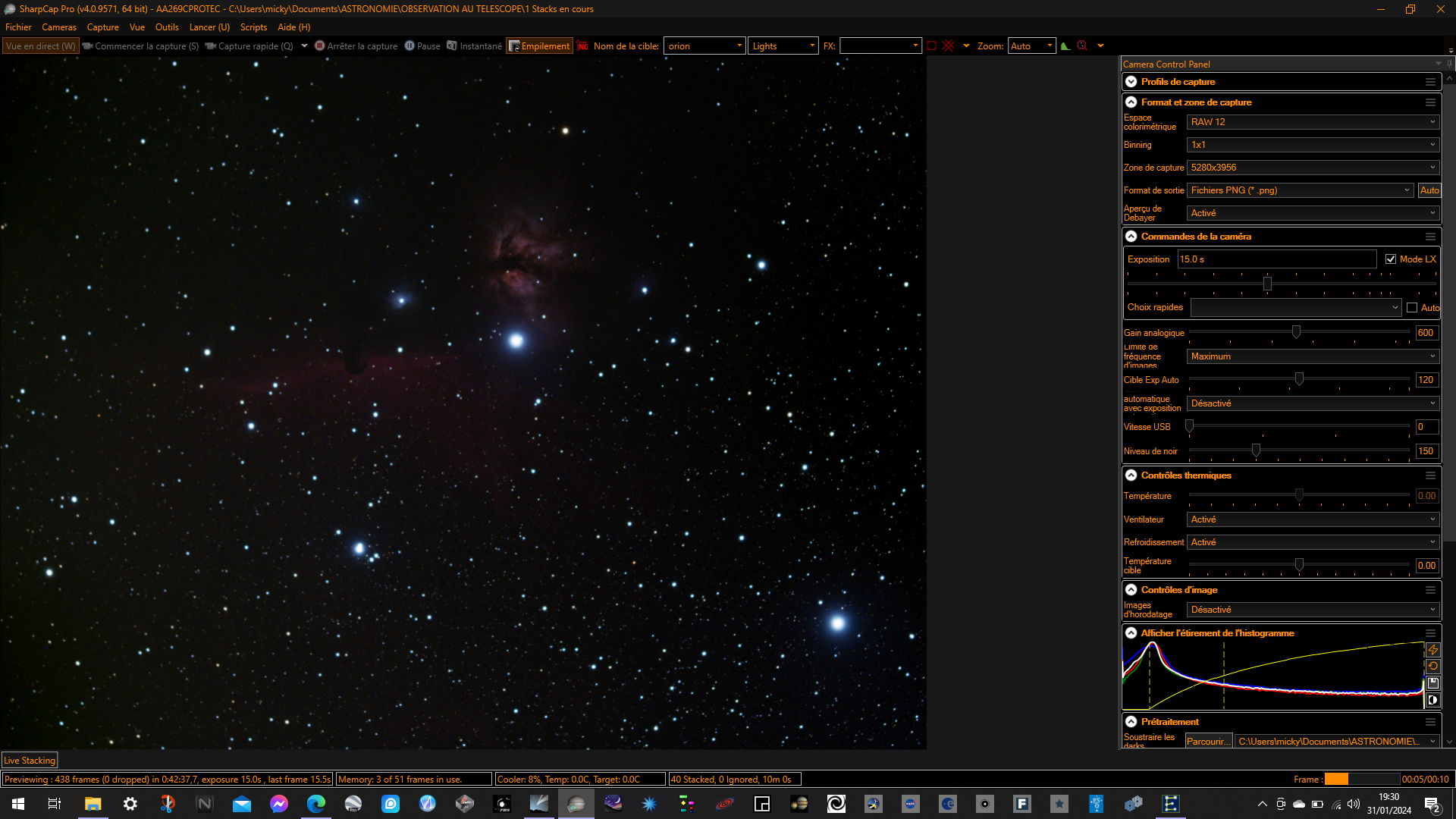Collapse Format et zone de capture section
The image size is (1456, 819).
point(1131,102)
